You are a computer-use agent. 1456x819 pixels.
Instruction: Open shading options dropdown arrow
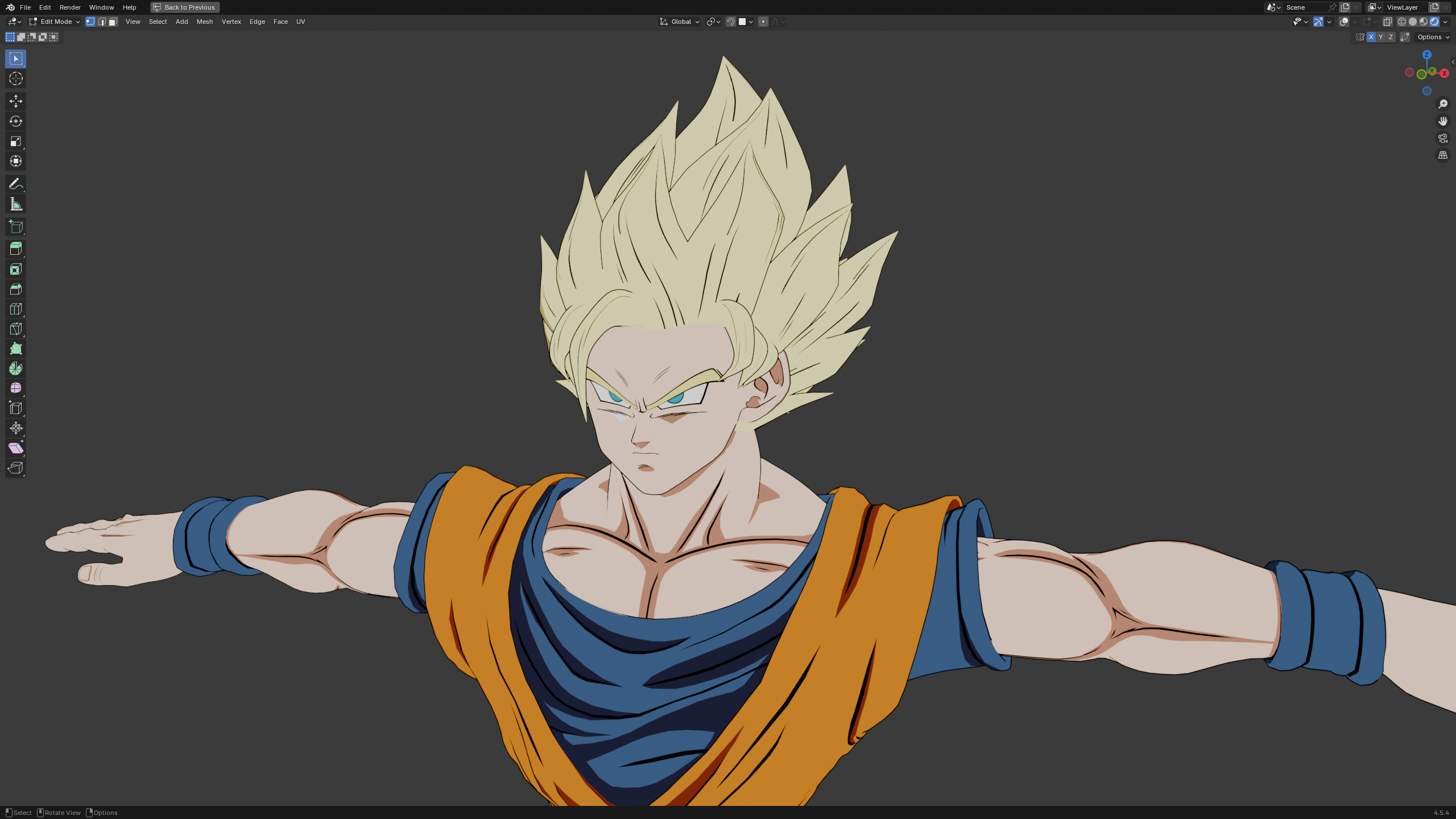click(1446, 22)
